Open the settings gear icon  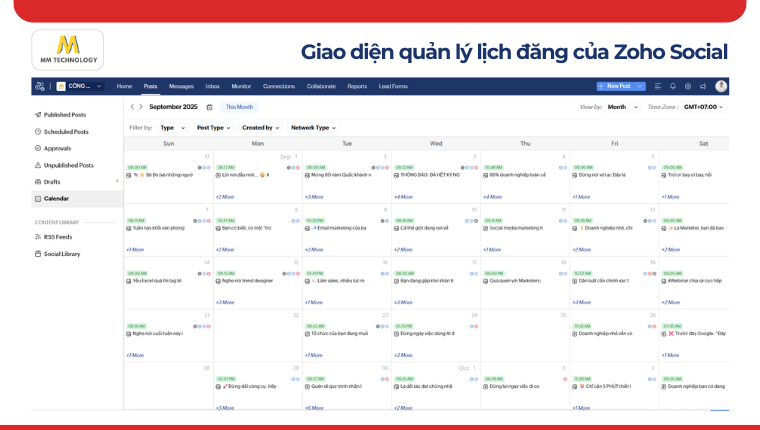[688, 86]
